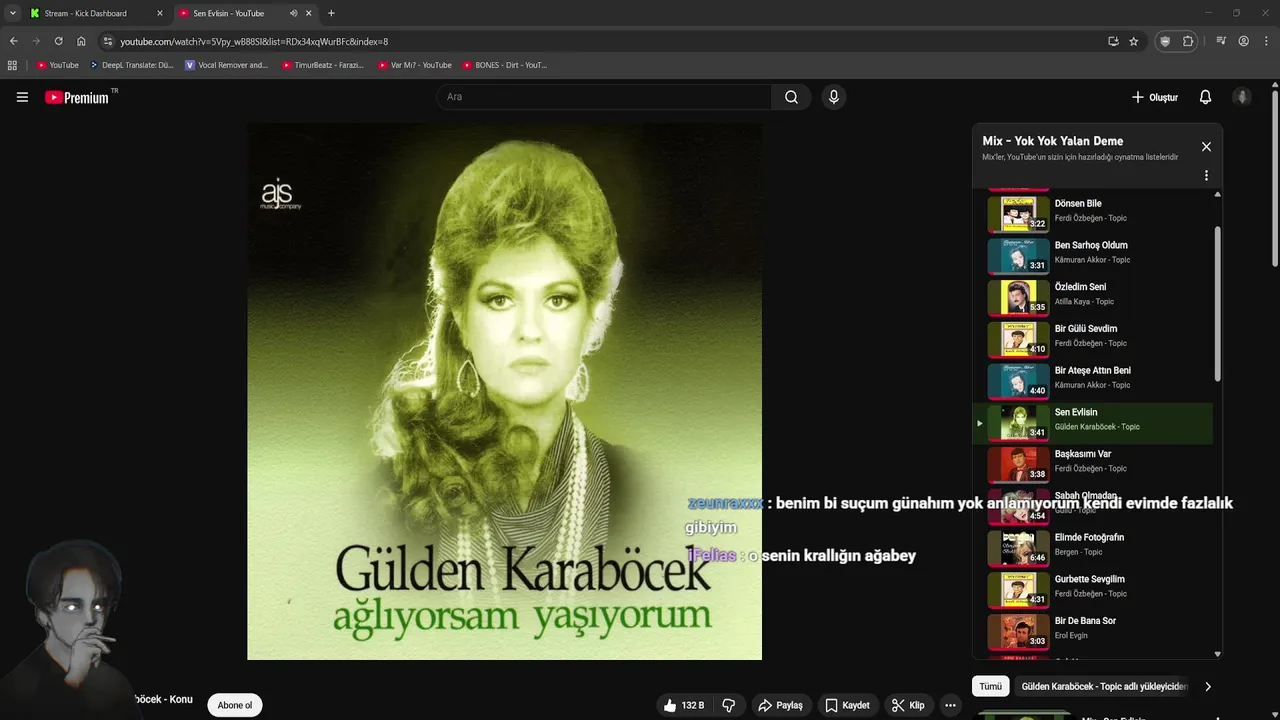Image resolution: width=1280 pixels, height=720 pixels.
Task: Open the Vocal Remover bookmark
Action: click(x=227, y=65)
